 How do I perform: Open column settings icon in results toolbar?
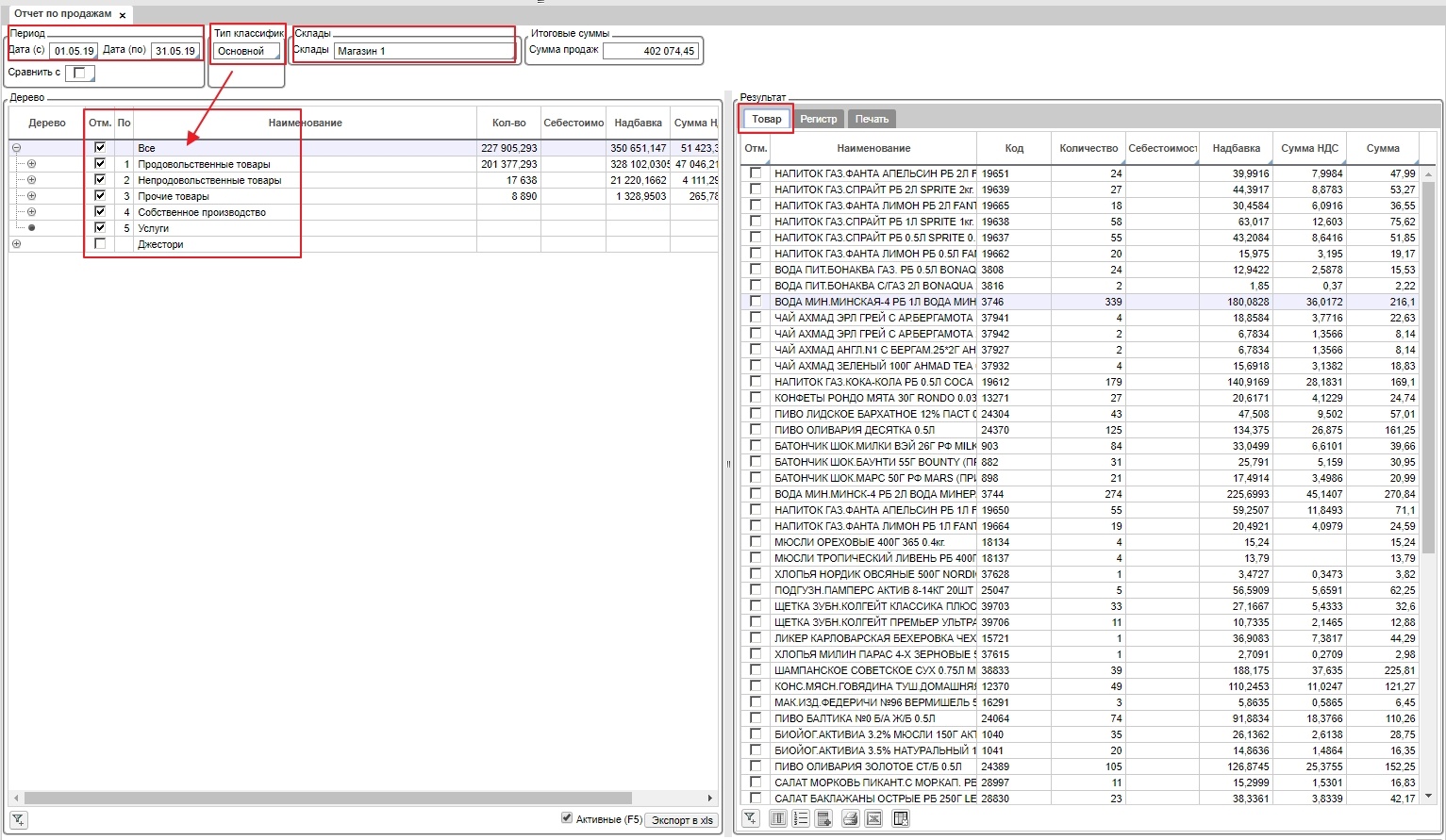[x=778, y=818]
